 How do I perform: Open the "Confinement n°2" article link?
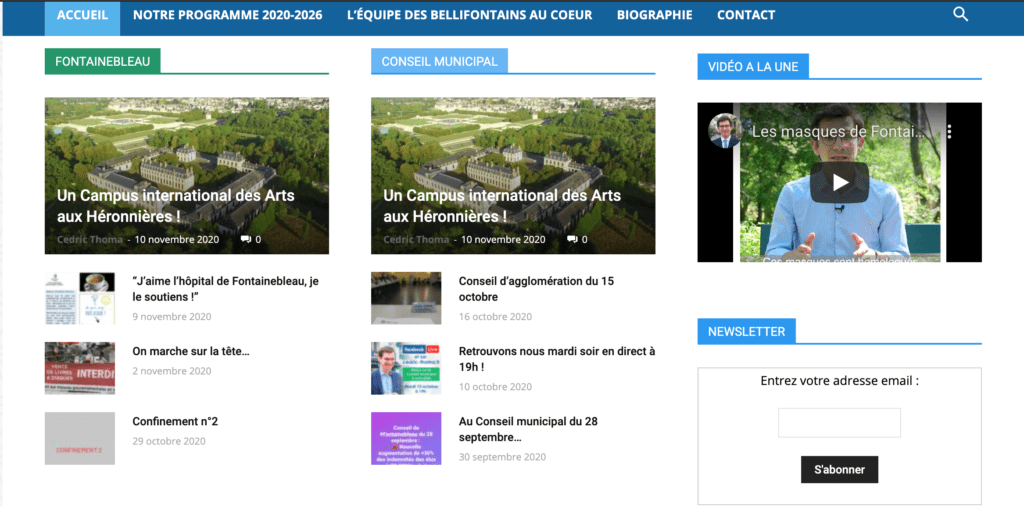click(175, 421)
